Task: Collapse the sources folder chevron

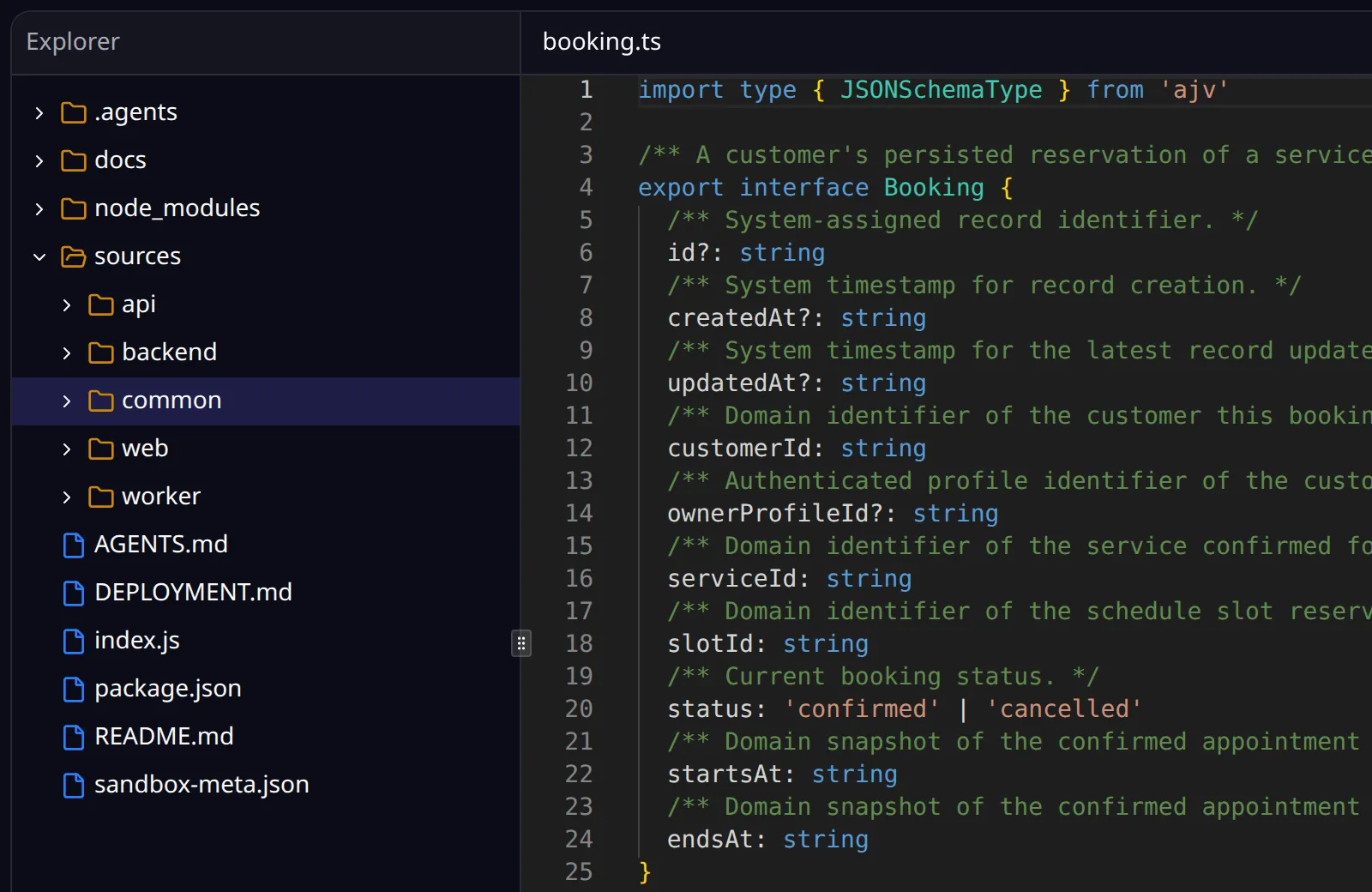Action: [39, 256]
